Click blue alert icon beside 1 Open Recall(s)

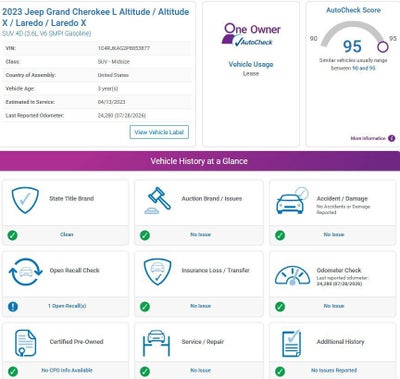point(13,306)
